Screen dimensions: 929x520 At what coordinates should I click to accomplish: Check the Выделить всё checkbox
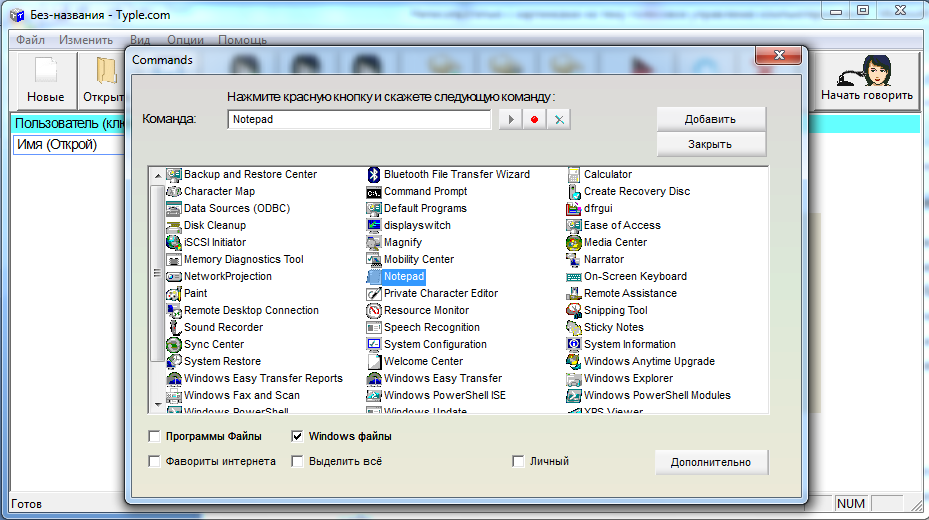(x=298, y=462)
